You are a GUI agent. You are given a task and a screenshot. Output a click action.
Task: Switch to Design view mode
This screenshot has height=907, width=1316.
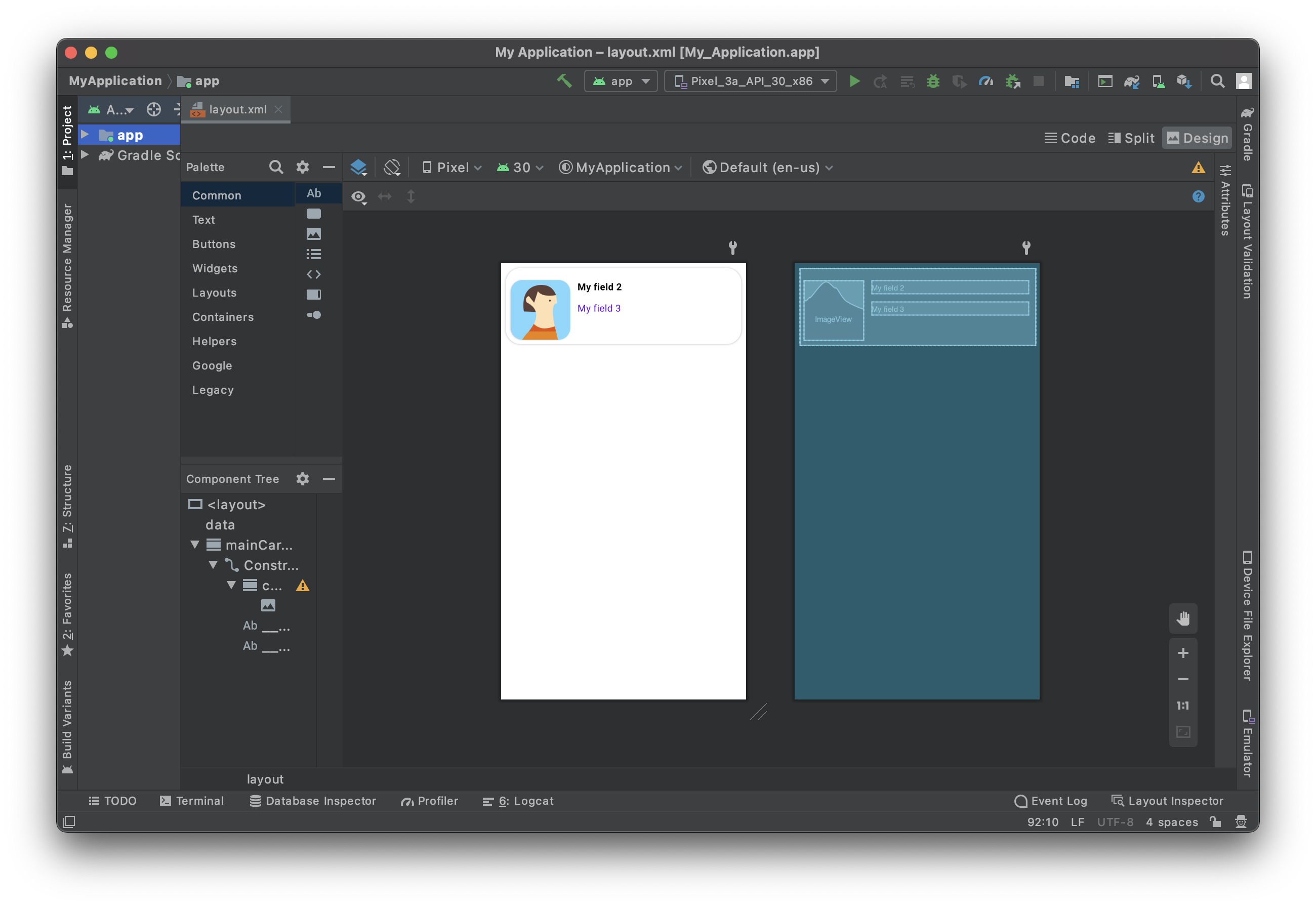point(1197,138)
